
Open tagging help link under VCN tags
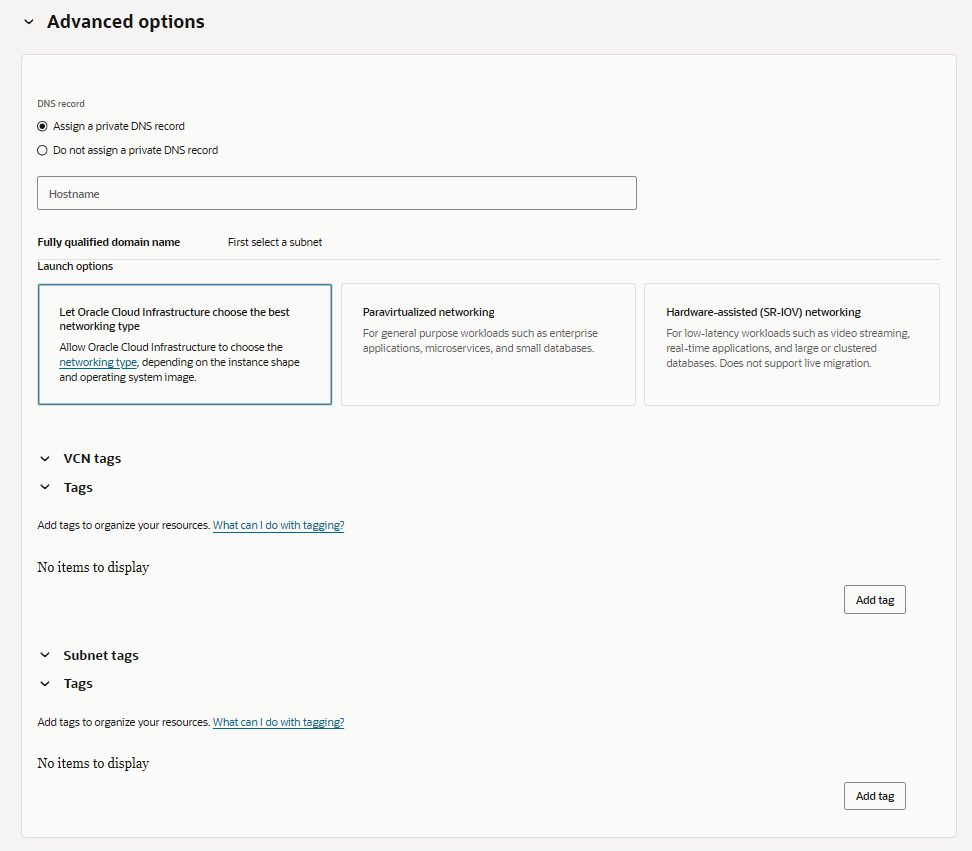click(x=278, y=525)
